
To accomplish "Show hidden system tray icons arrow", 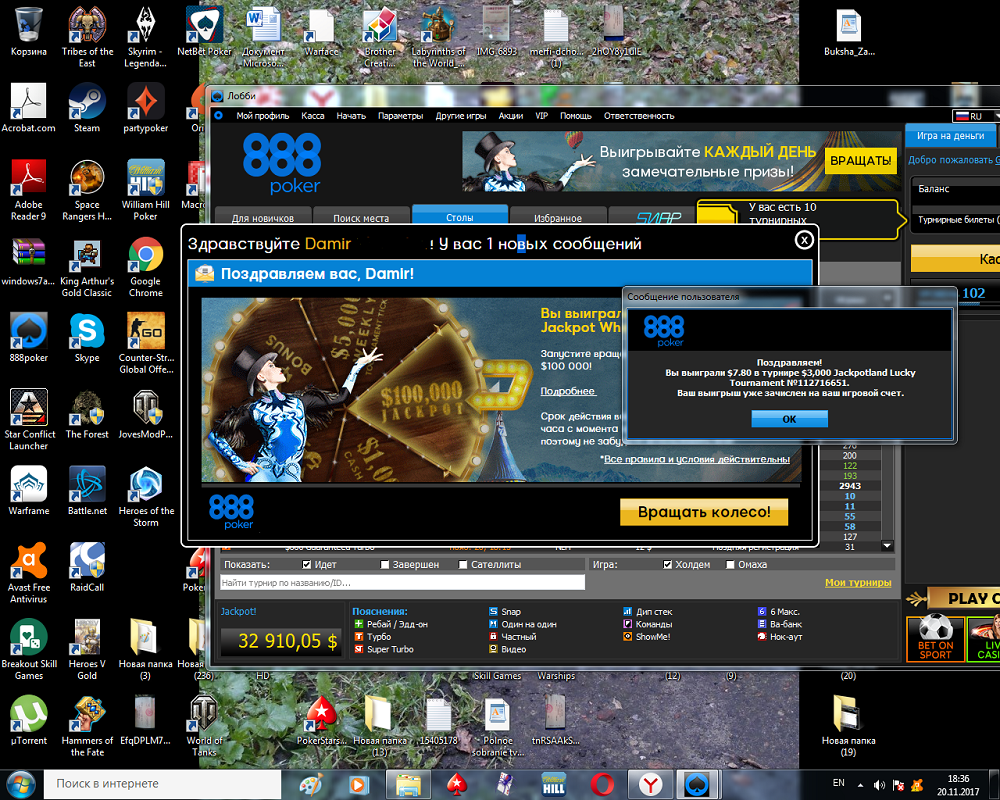I will tap(860, 785).
